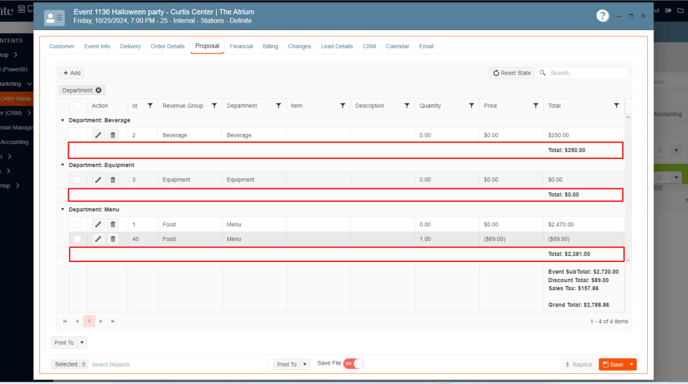This screenshot has height=384, width=688.
Task: Switch to the Delivery tab
Action: tap(130, 46)
